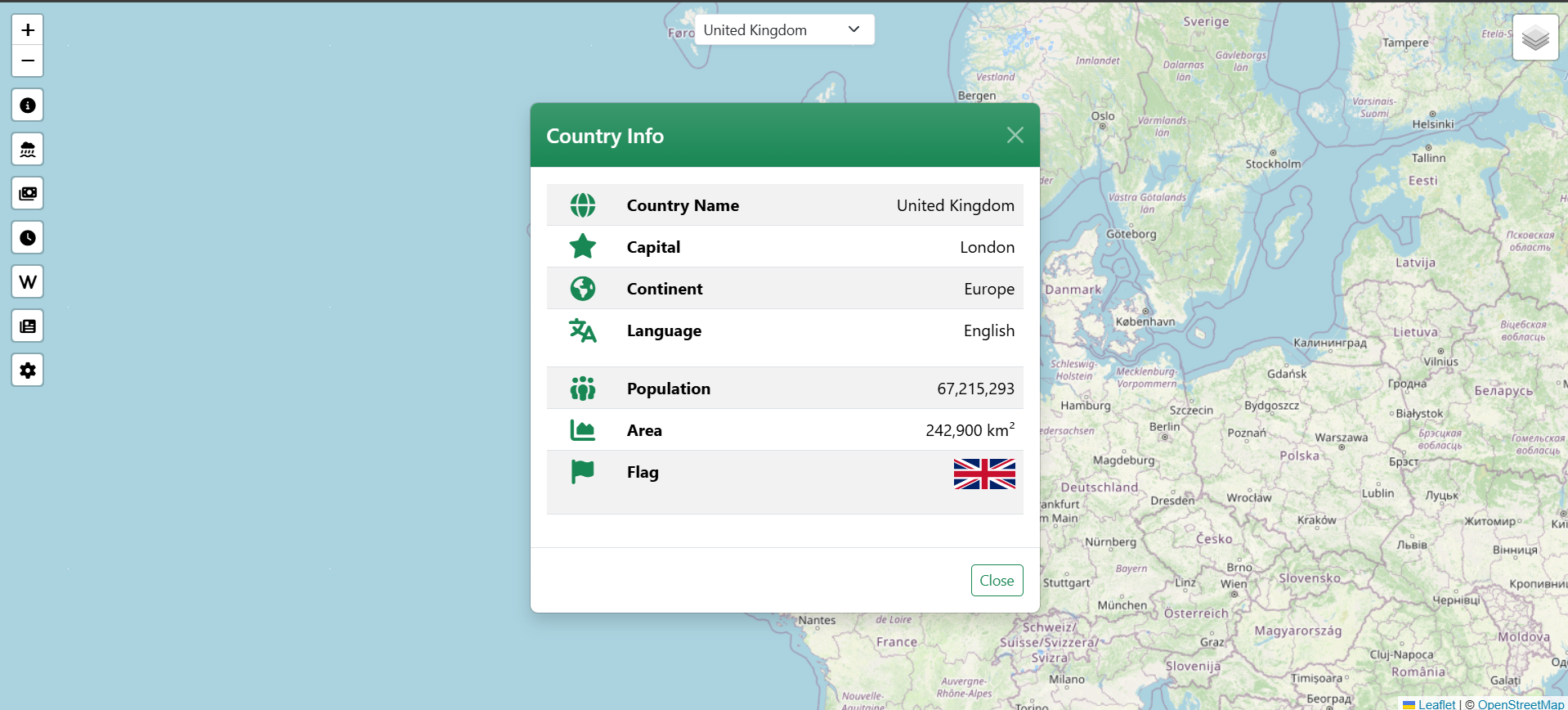
Task: Click the United Kingdom flag image
Action: tap(984, 474)
